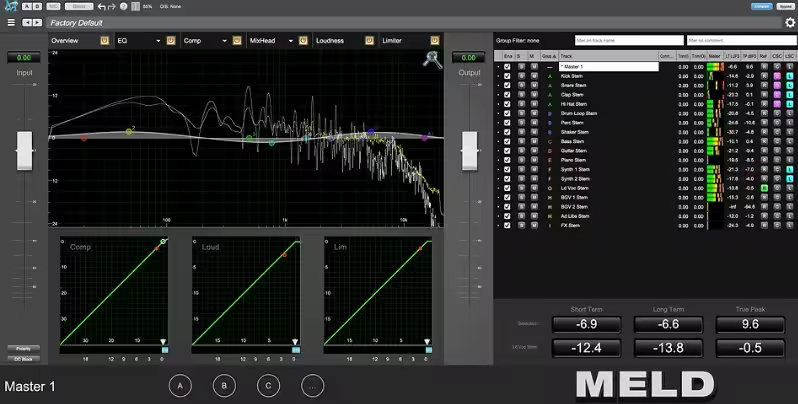Image resolution: width=798 pixels, height=404 pixels.
Task: Open the MixHead dropdown arrow
Action: pyautogui.click(x=291, y=41)
